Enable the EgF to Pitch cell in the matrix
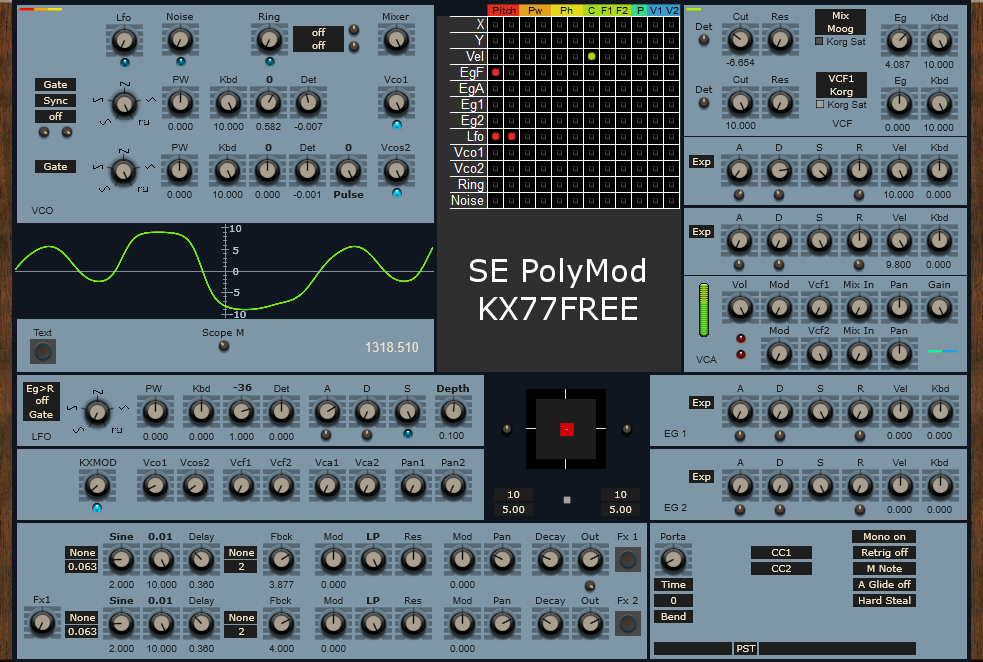 [497, 72]
